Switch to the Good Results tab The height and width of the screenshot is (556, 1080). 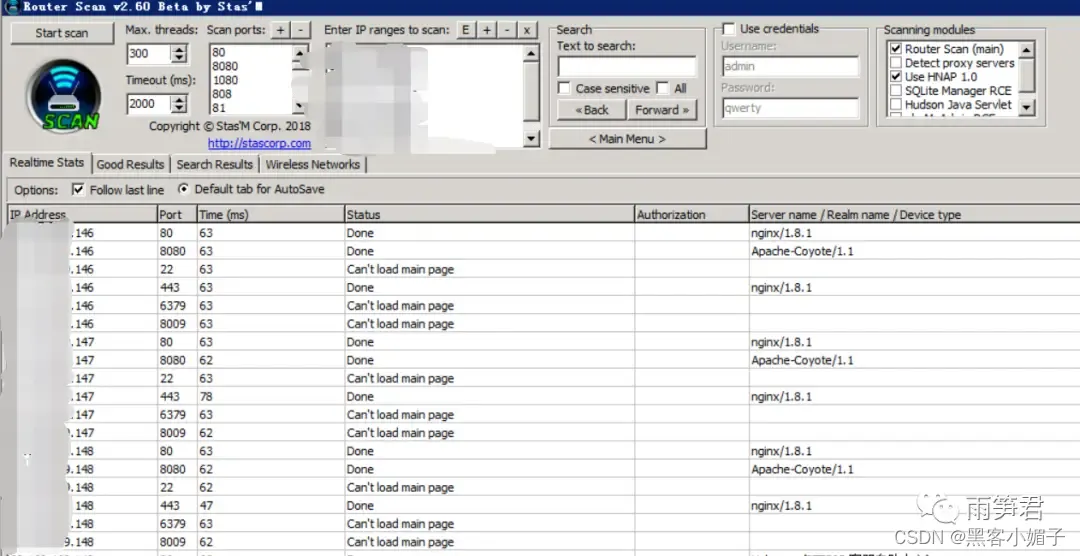click(x=130, y=165)
